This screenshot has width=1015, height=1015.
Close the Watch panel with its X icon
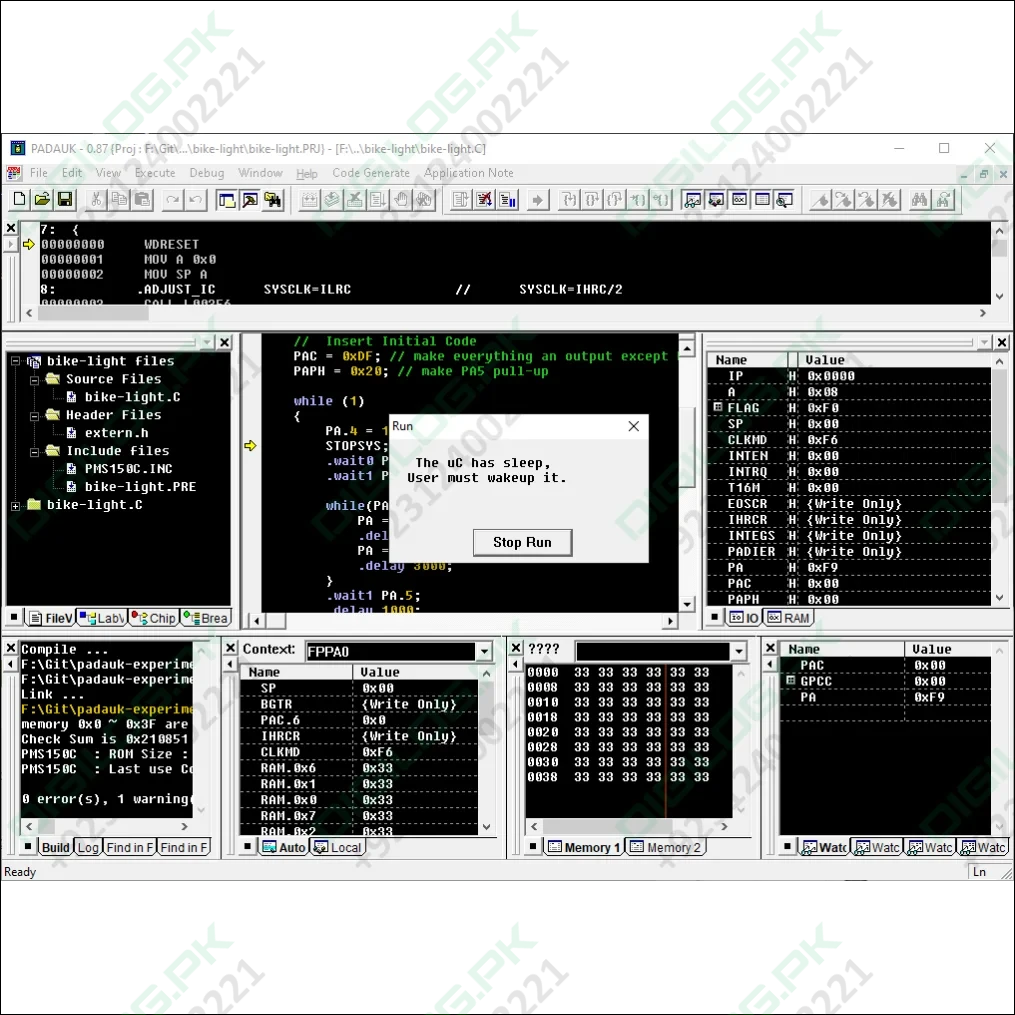point(771,649)
